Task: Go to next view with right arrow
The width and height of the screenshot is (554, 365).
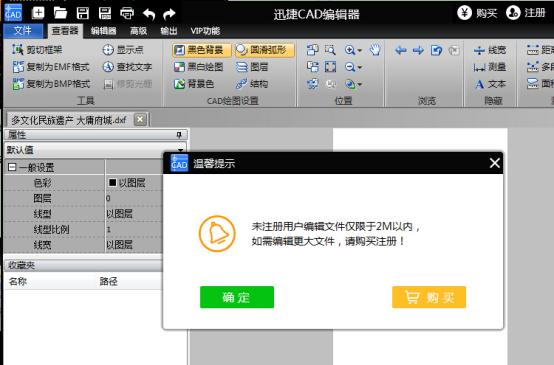Action: click(x=418, y=50)
